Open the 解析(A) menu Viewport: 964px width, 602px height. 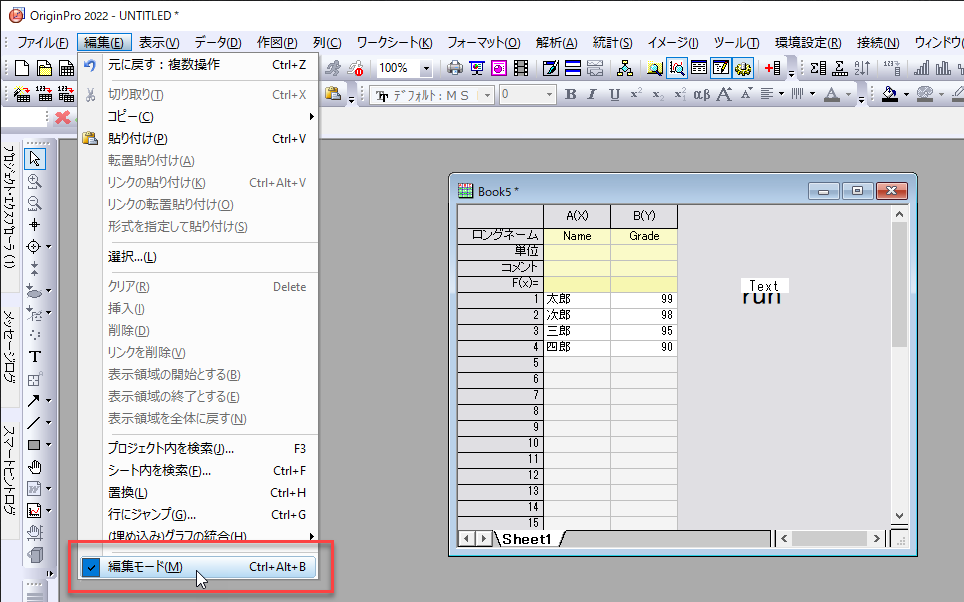pos(556,42)
